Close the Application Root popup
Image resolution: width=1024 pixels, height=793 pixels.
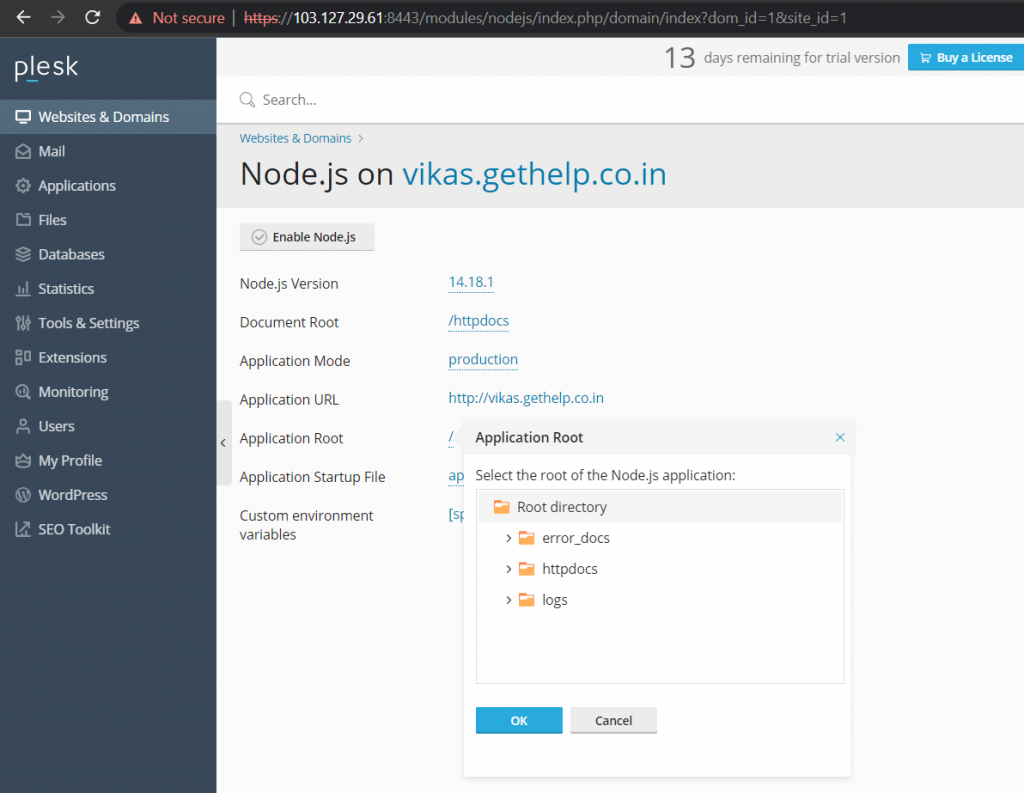(840, 438)
